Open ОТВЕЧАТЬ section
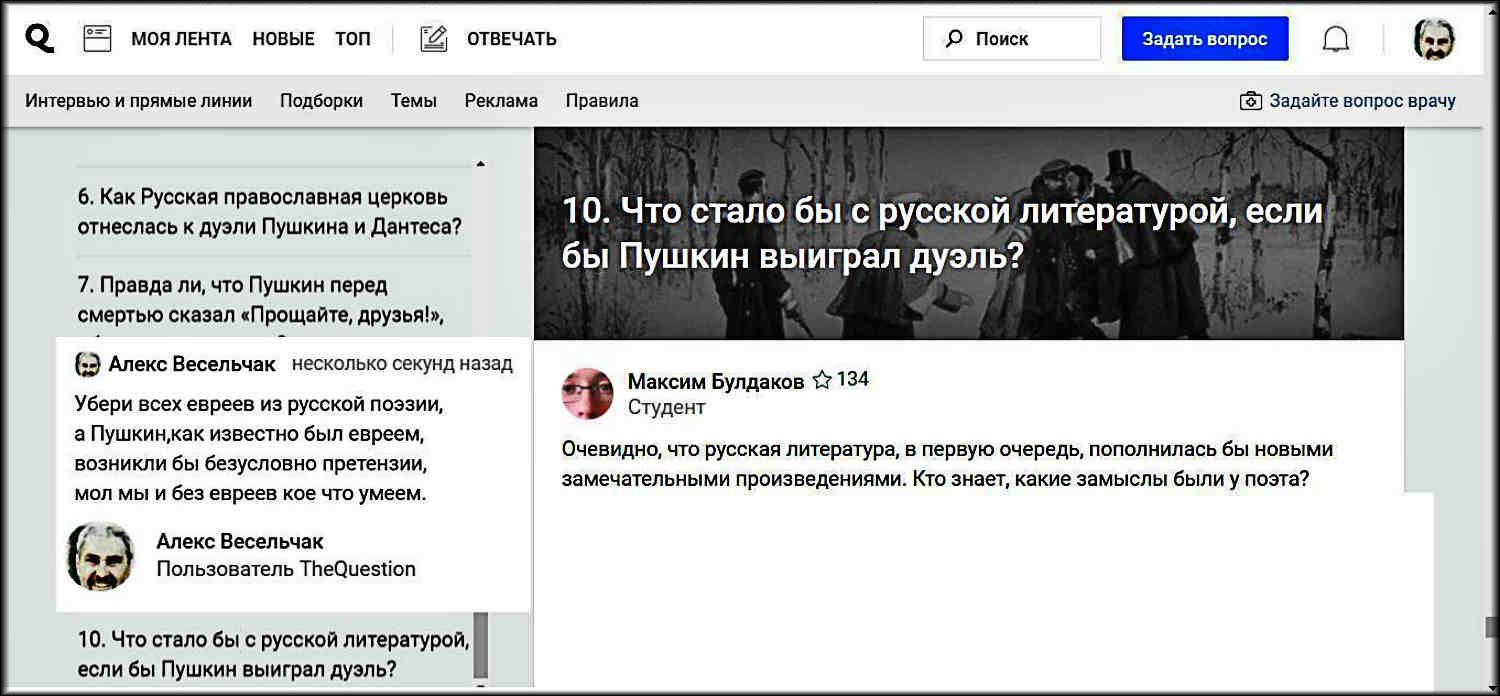The height and width of the screenshot is (696, 1500). tap(512, 39)
